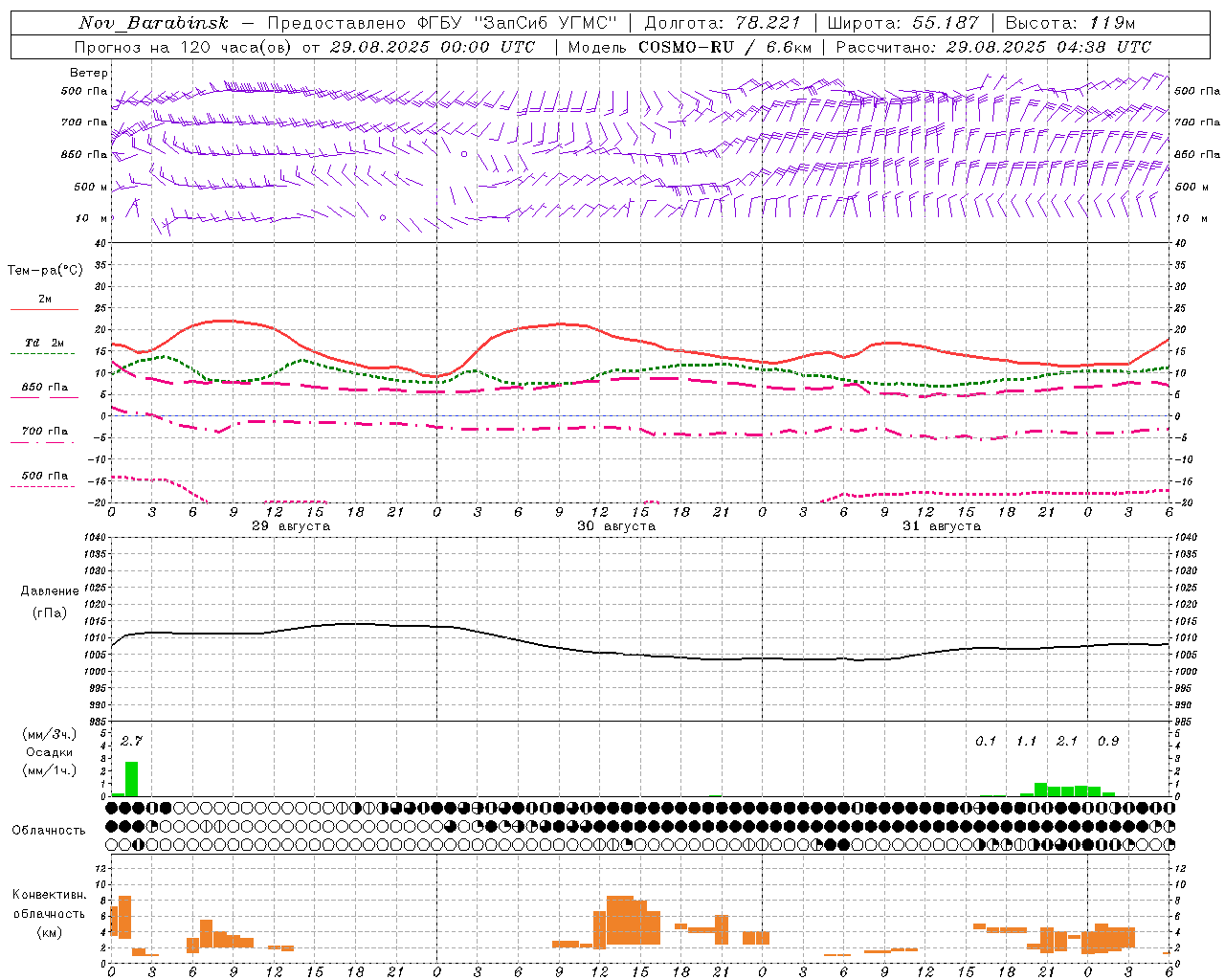Click the 31 августа date label
This screenshot has height=980, width=1225.
[942, 526]
